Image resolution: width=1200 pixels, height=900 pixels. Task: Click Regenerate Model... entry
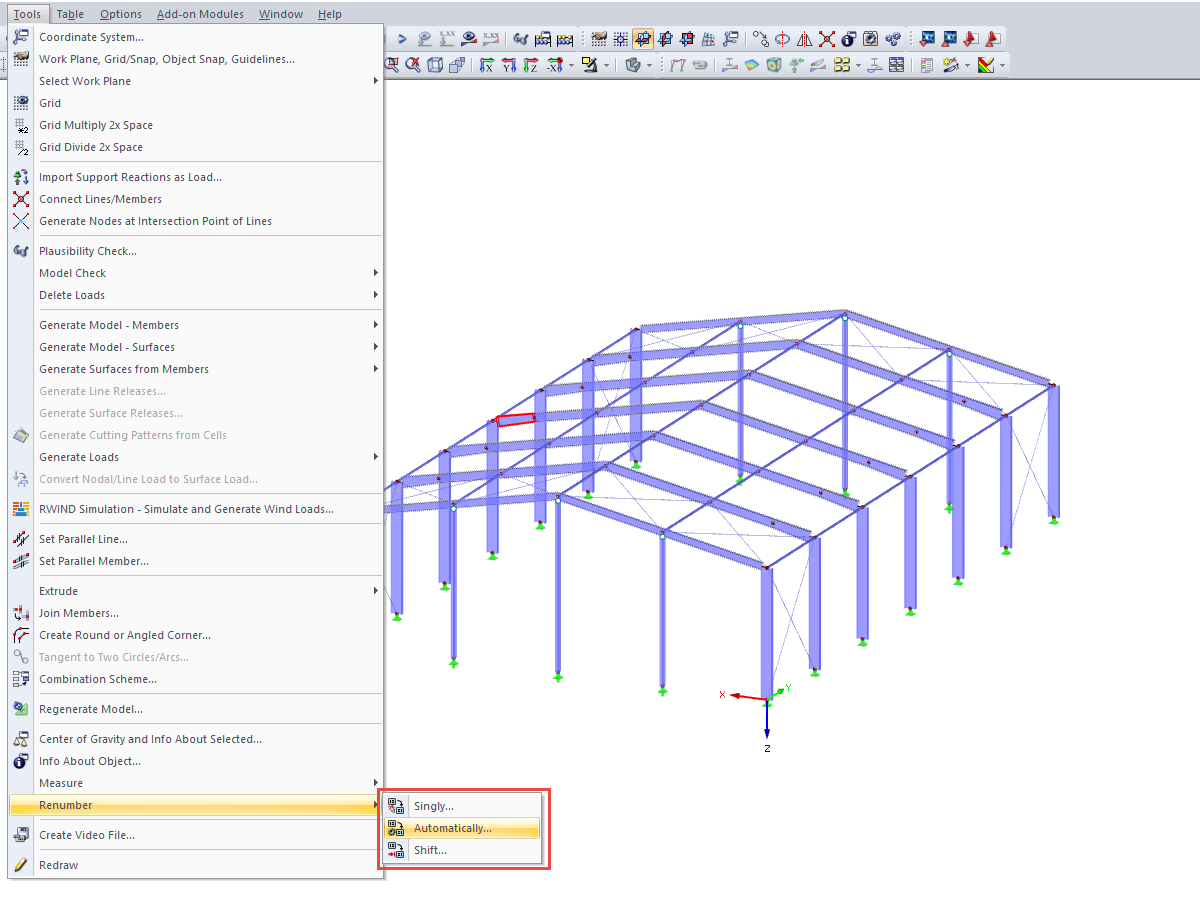click(x=195, y=709)
